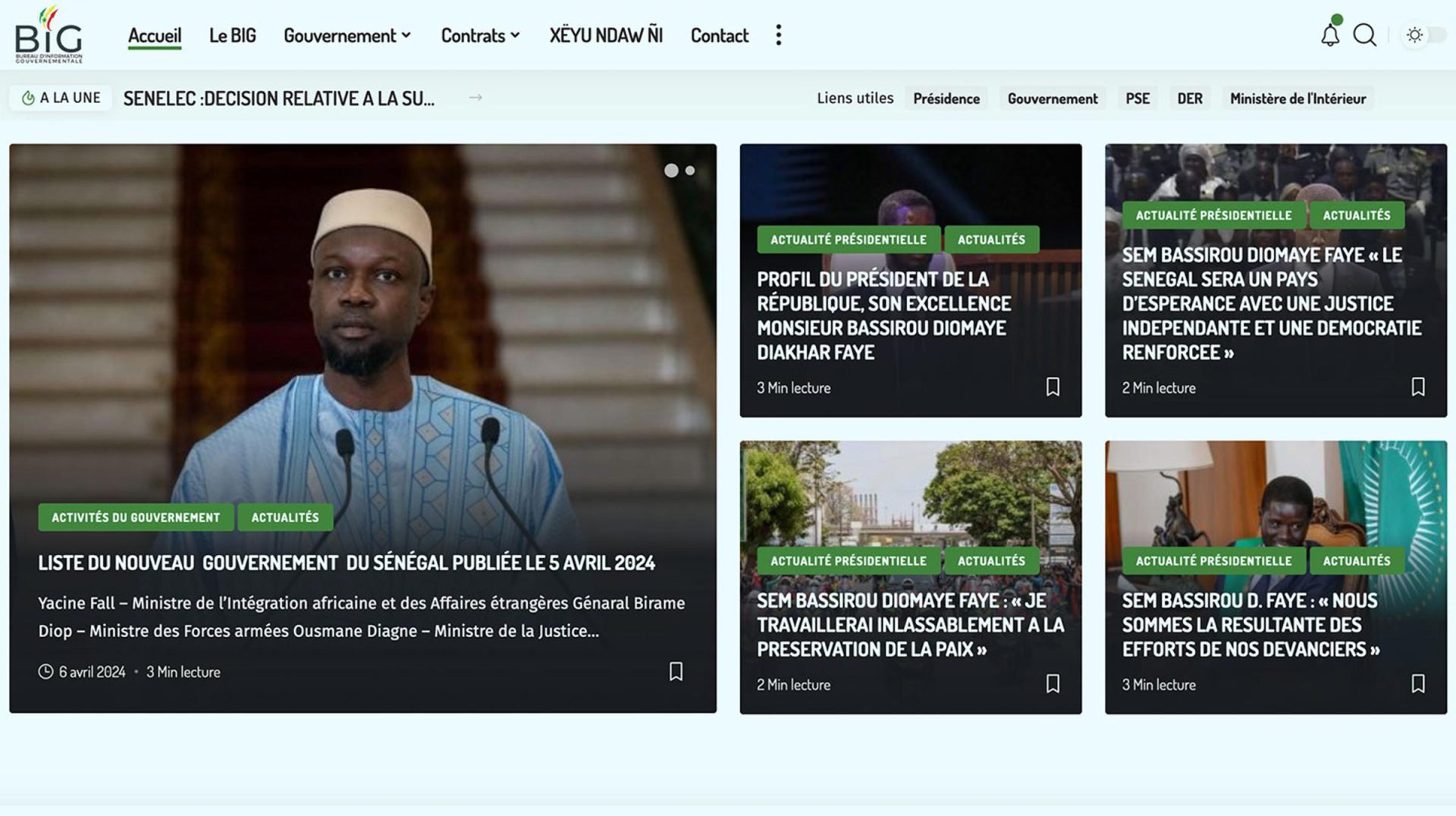
Task: Bookmark the Liste du nouveau gouvernement article
Action: 676,671
